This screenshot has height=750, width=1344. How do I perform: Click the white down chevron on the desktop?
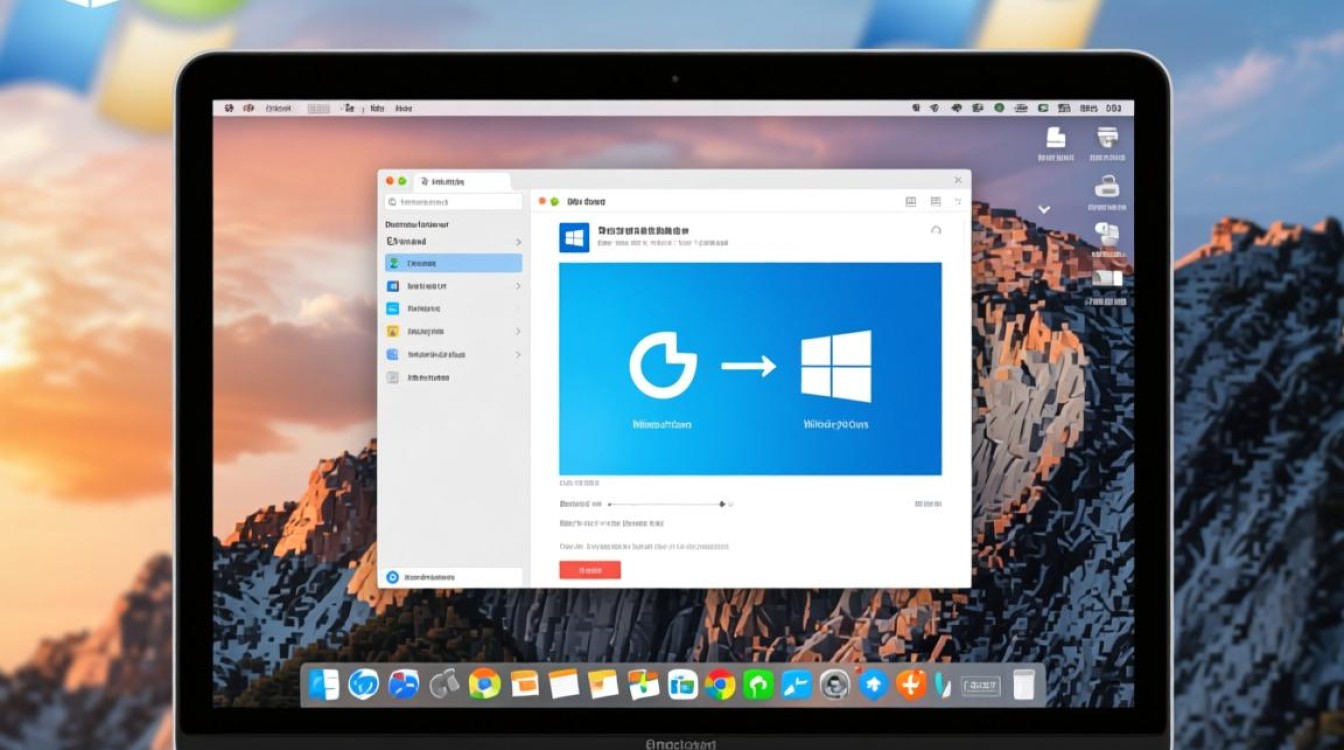pyautogui.click(x=1044, y=210)
